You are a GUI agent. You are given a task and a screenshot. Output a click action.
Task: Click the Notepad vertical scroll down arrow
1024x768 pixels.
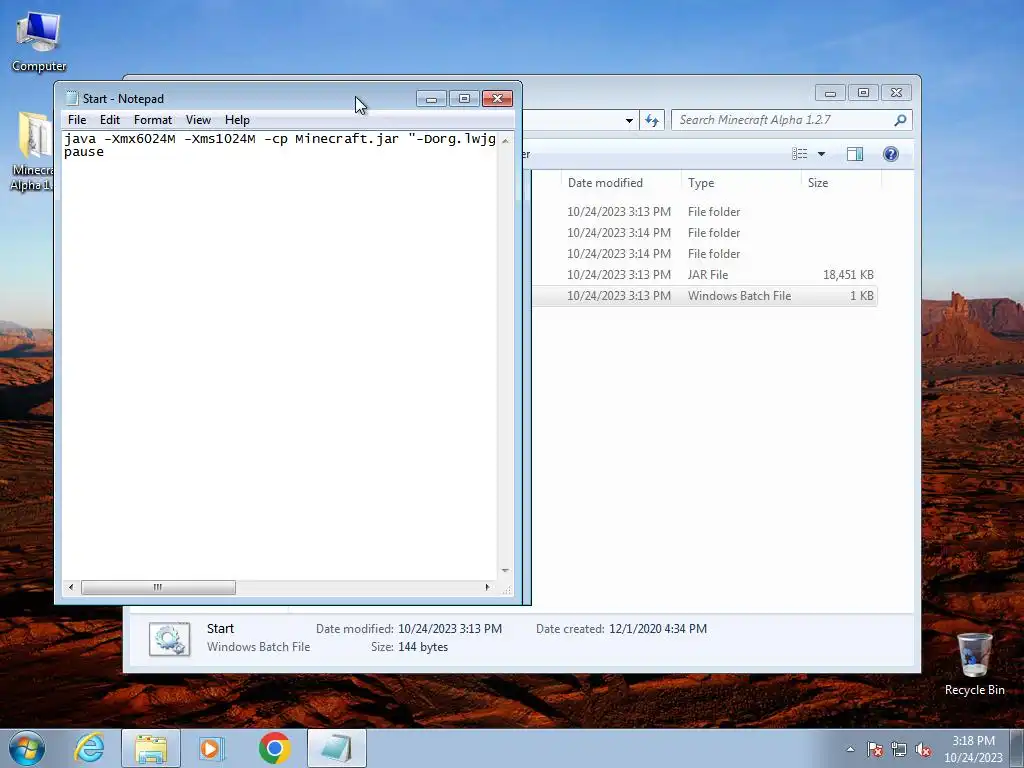coord(505,571)
